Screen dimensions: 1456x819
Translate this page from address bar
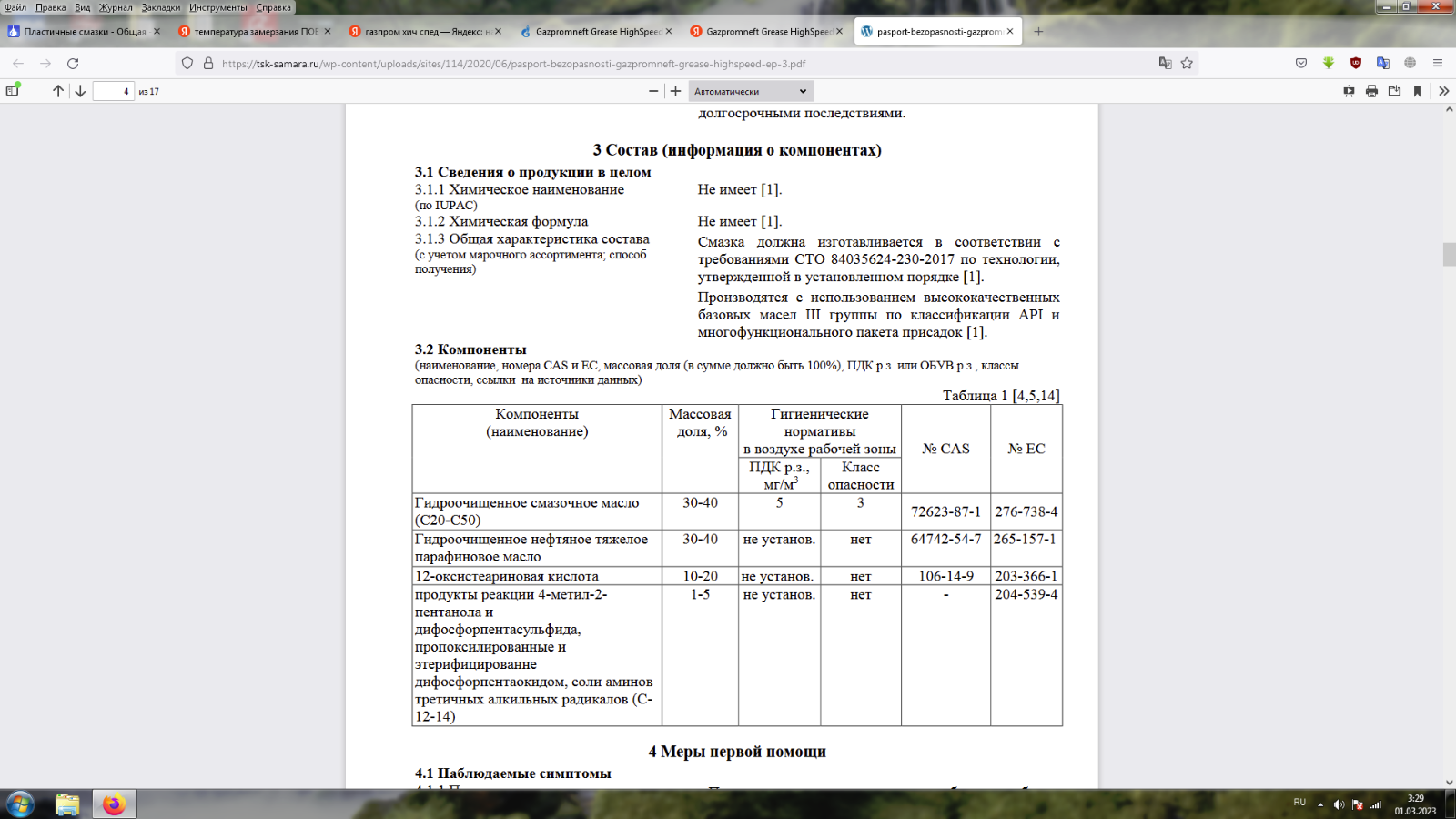[1165, 64]
